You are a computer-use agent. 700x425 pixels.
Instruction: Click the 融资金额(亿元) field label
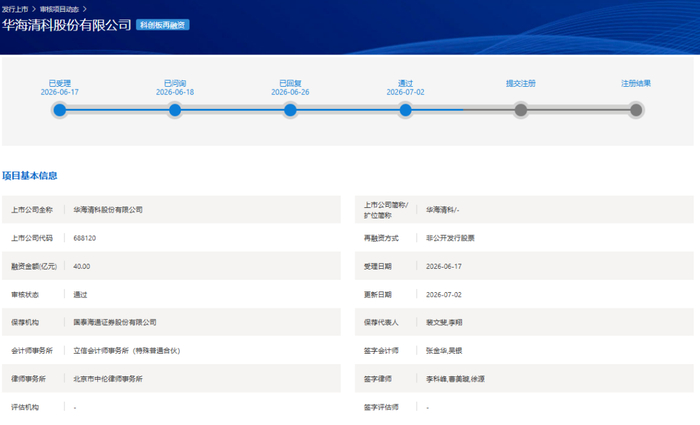coord(34,267)
